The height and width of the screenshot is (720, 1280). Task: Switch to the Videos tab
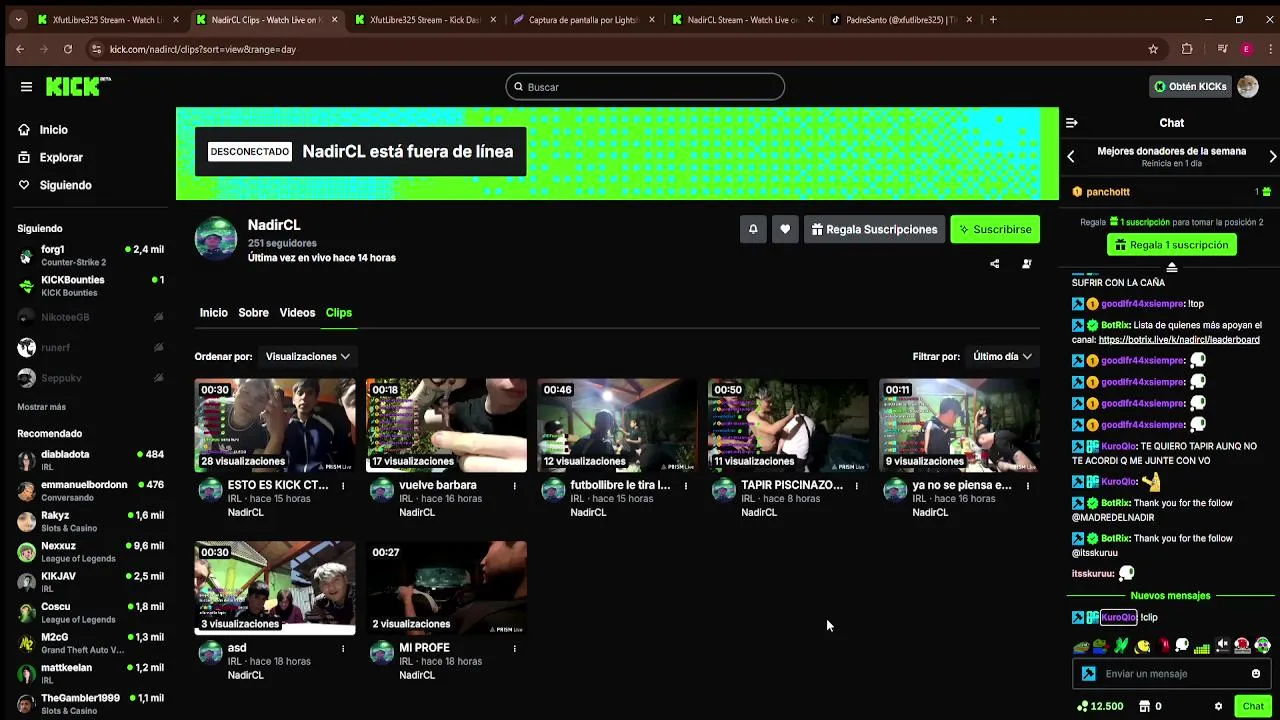pyautogui.click(x=297, y=313)
